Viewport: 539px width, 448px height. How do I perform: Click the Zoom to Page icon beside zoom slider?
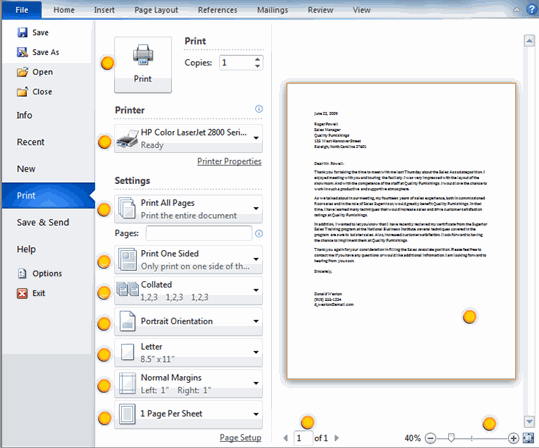(528, 438)
